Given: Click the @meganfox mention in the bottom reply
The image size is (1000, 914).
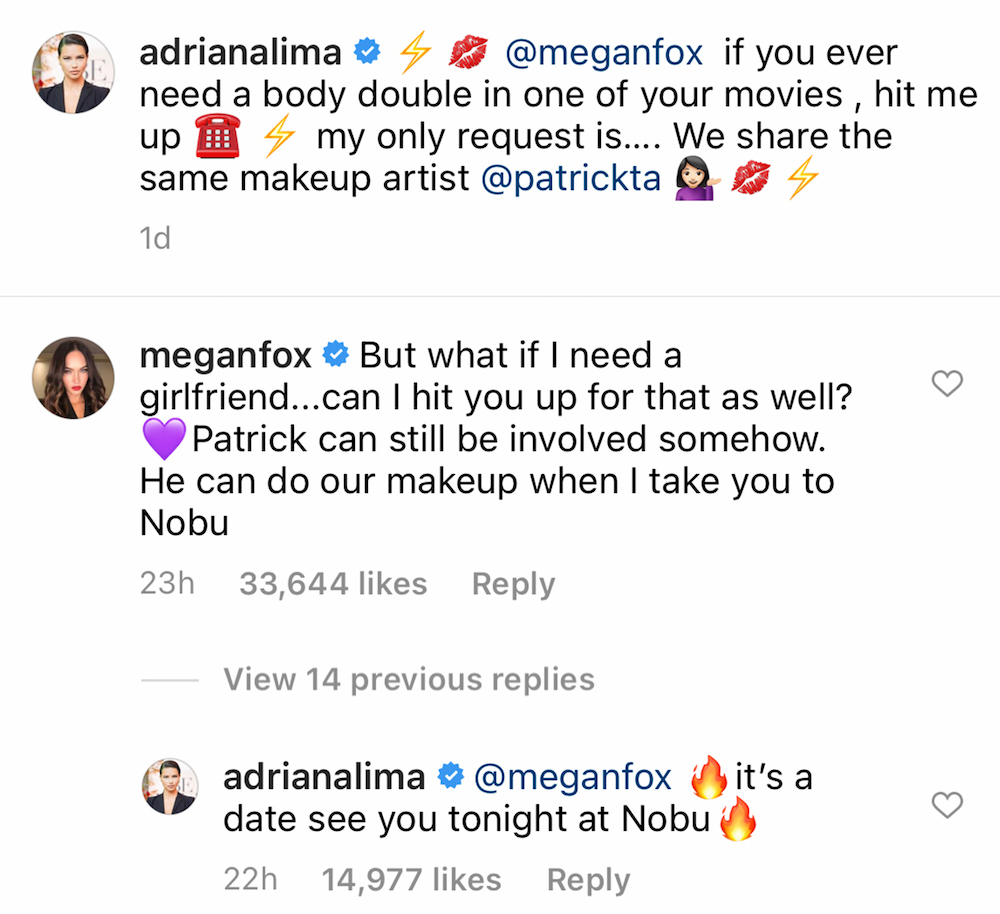Looking at the screenshot, I should (x=571, y=776).
